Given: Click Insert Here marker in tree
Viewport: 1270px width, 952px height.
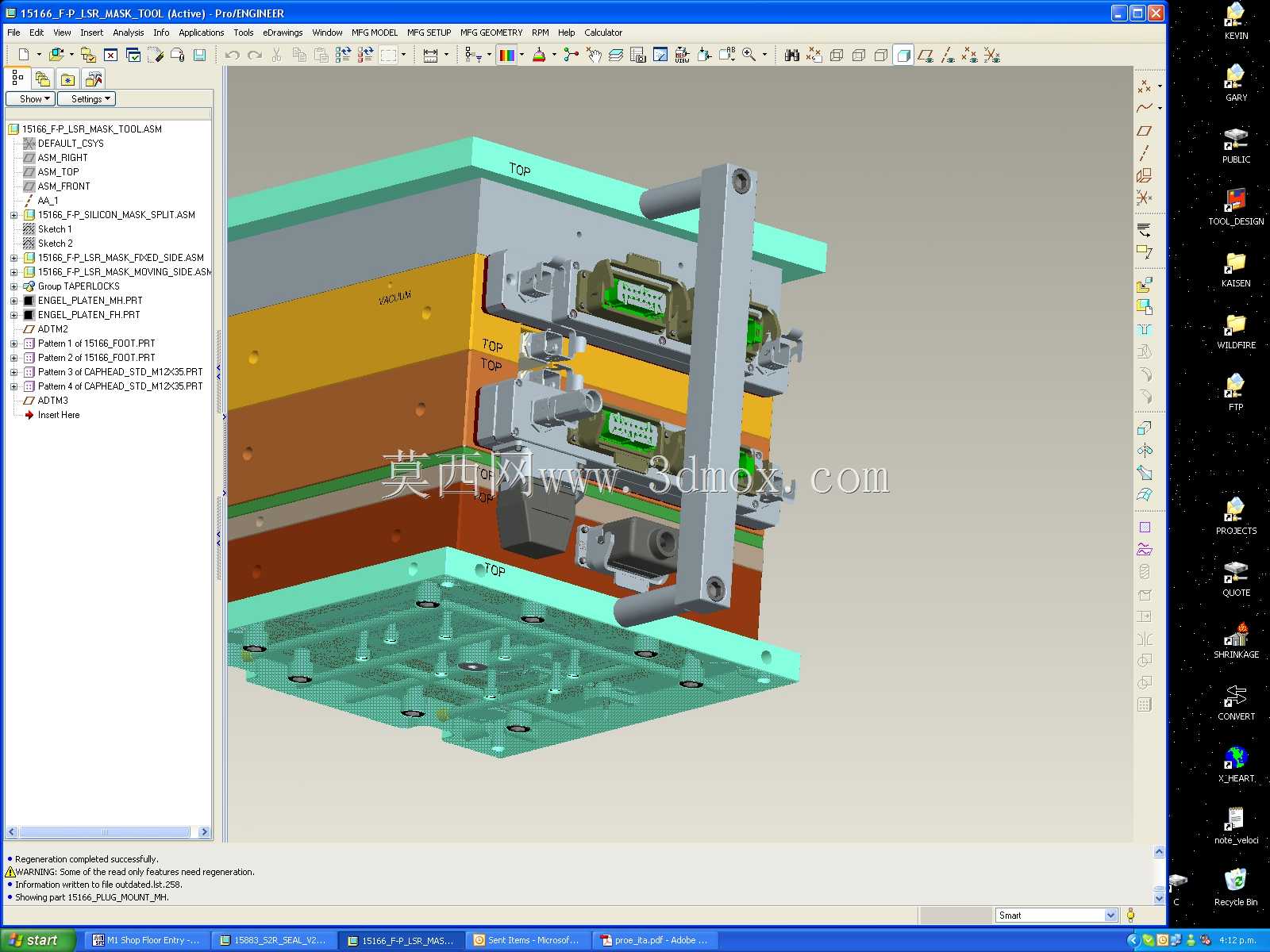Looking at the screenshot, I should click(58, 415).
